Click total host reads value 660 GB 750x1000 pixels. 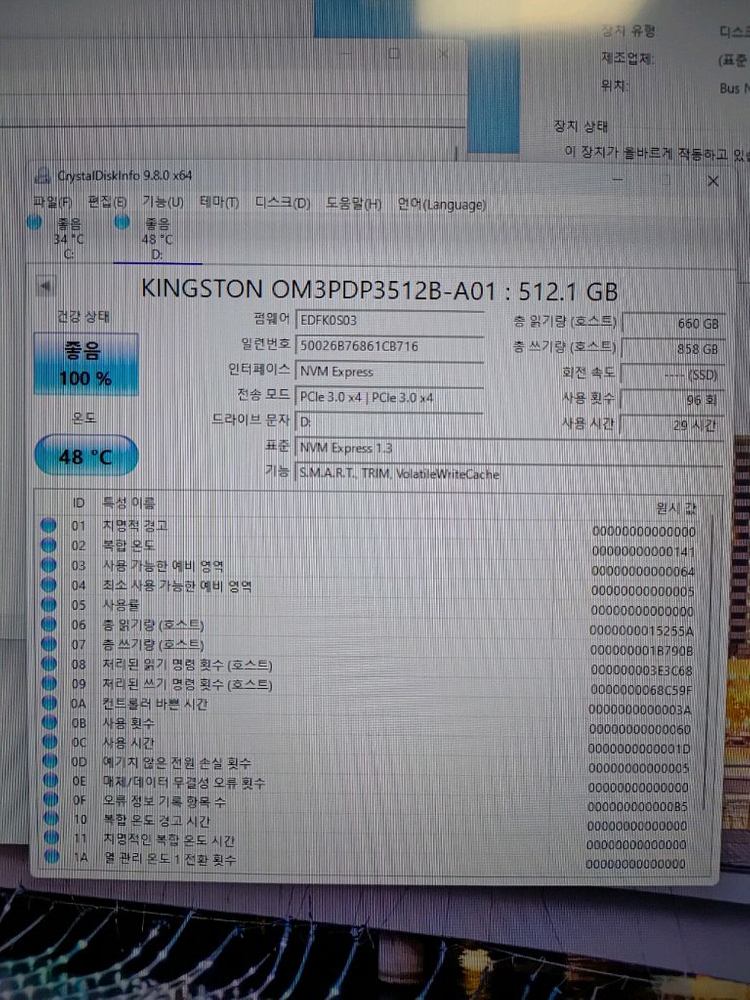click(673, 323)
